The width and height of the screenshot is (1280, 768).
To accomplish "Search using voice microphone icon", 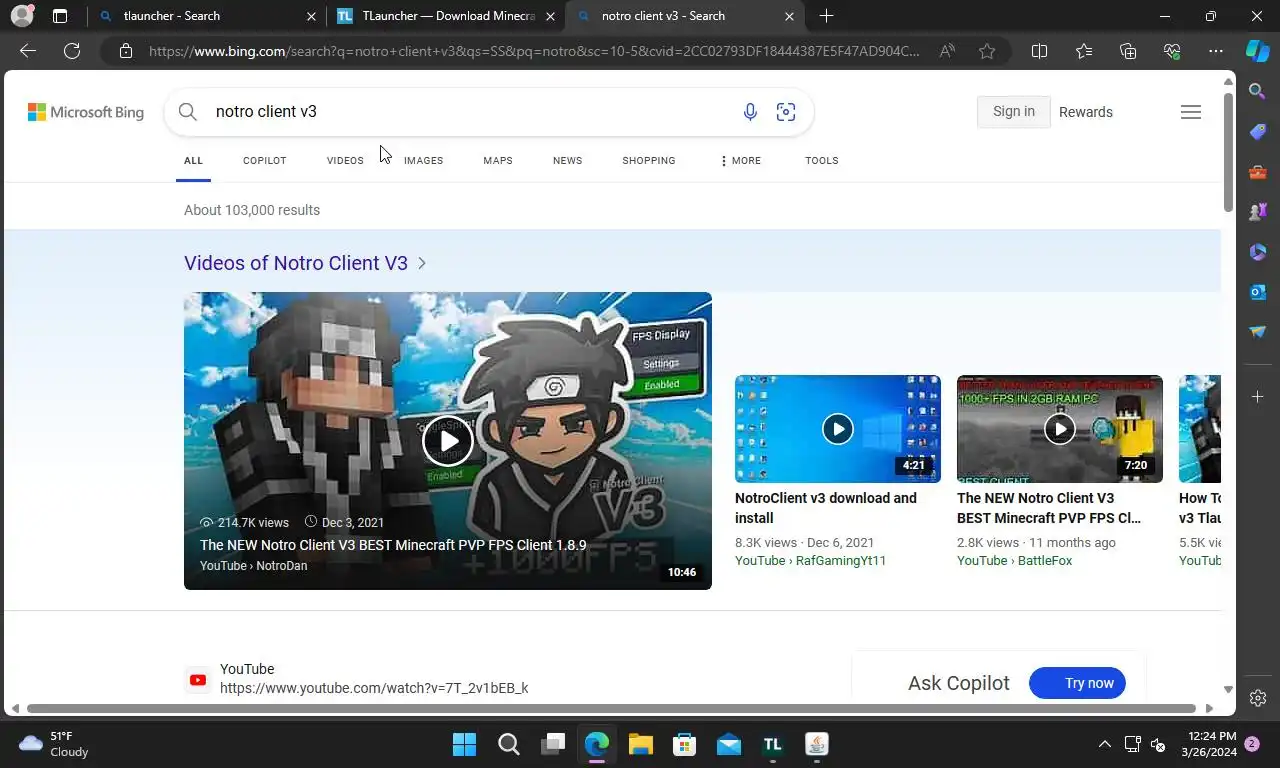I will (750, 112).
